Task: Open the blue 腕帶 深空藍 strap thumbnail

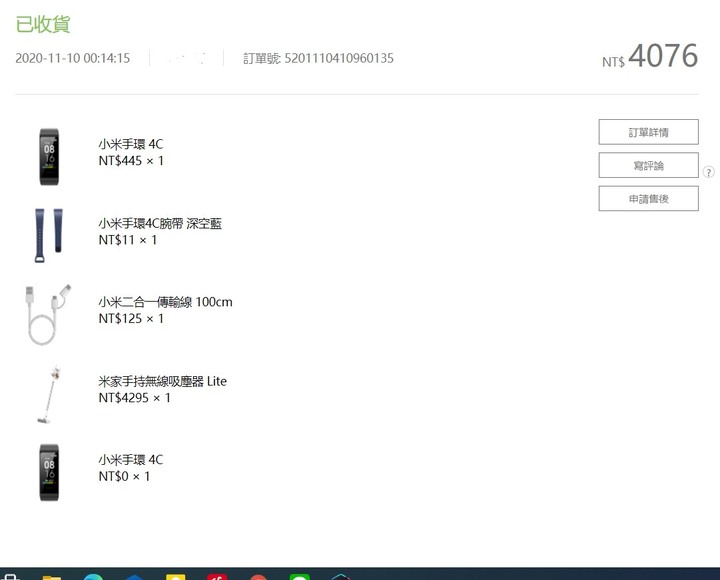Action: point(49,235)
